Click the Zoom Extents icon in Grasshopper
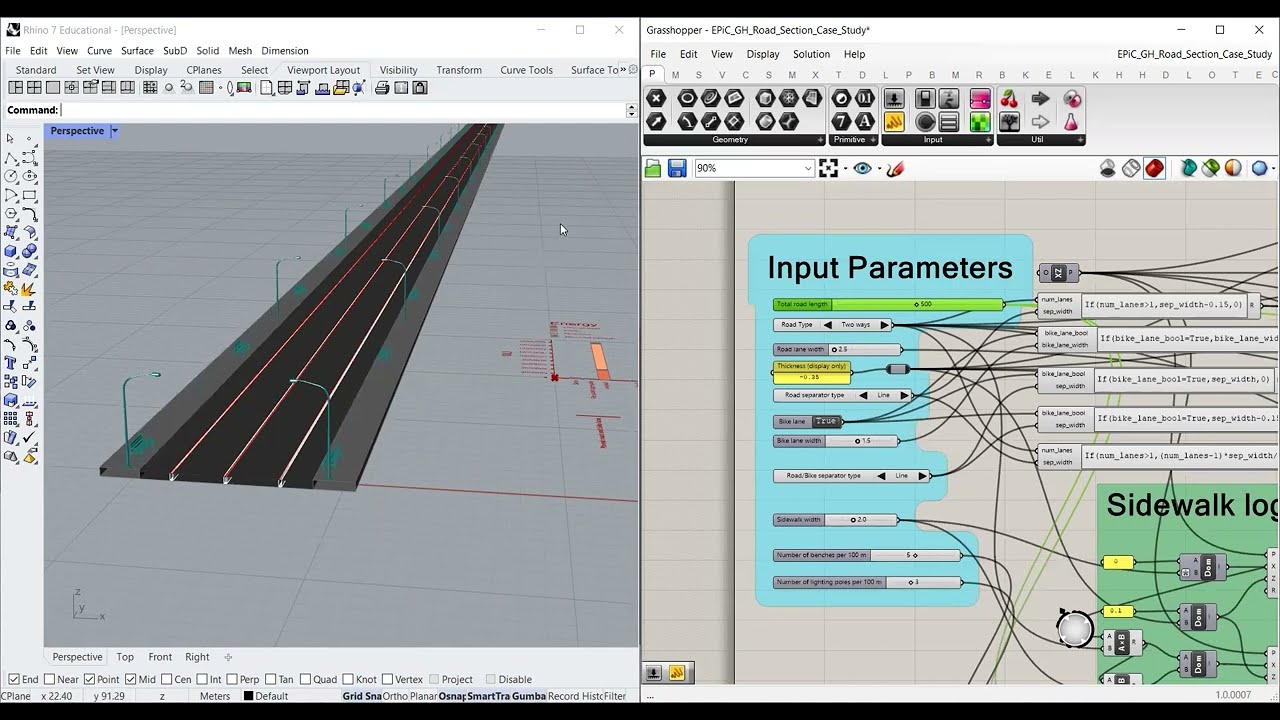The image size is (1280, 720). [x=828, y=169]
